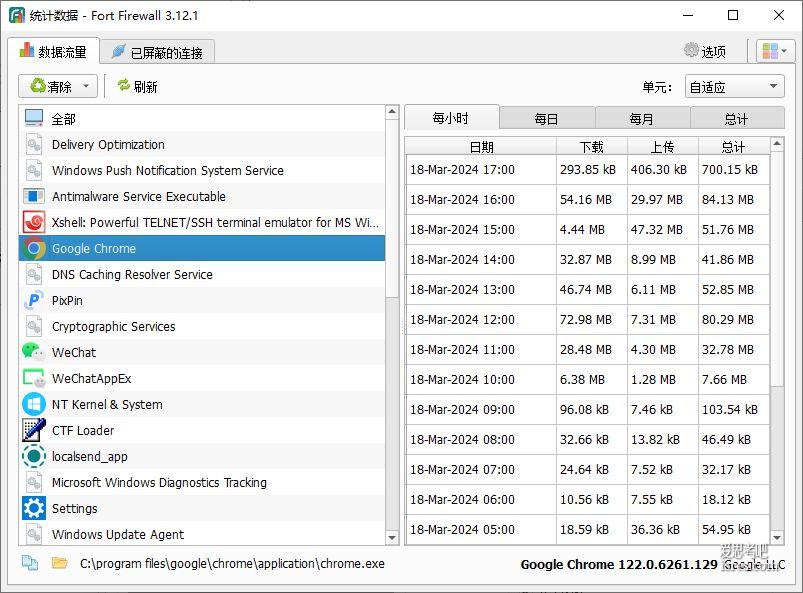Click the WeChatAppEx icon
The width and height of the screenshot is (803, 593).
[x=34, y=378]
